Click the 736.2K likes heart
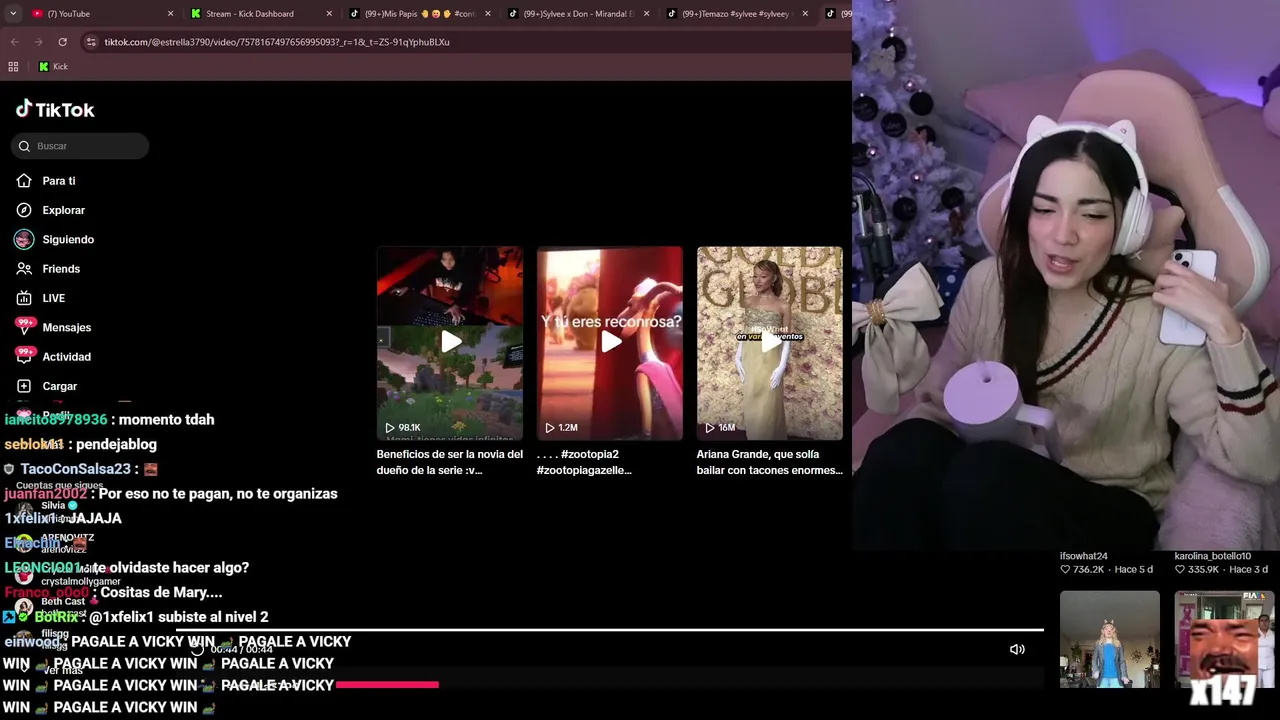Viewport: 1280px width, 720px height. pyautogui.click(x=1065, y=570)
